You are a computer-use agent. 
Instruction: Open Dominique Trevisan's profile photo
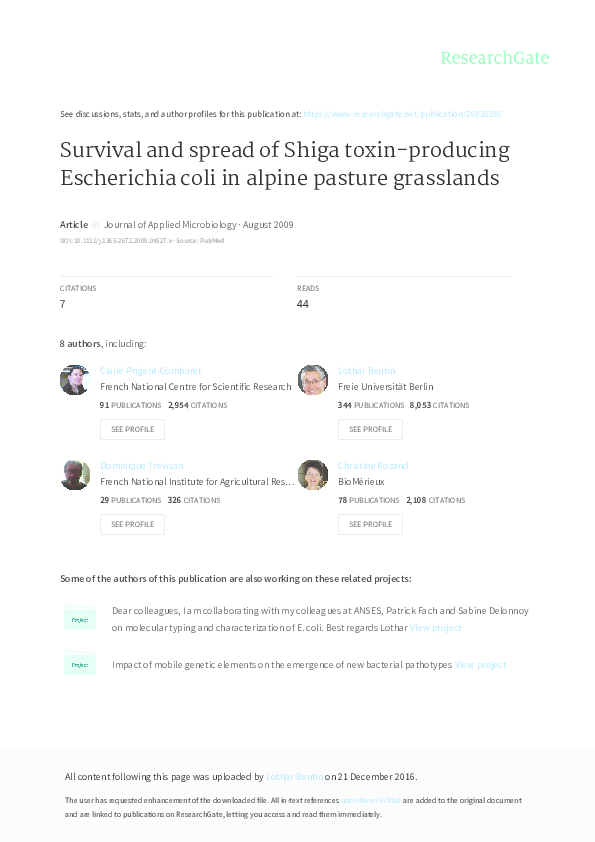tap(74, 475)
